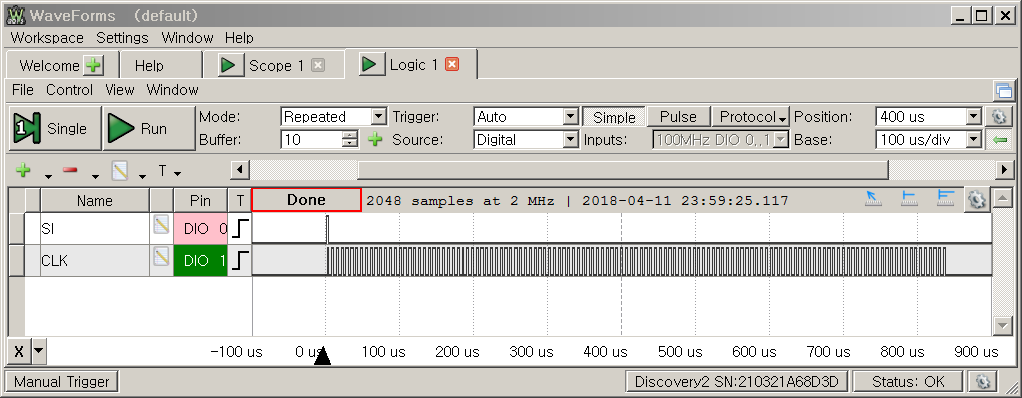1022x398 pixels.
Task: Click the pink DIO 0 pin cell
Action: pos(201,229)
